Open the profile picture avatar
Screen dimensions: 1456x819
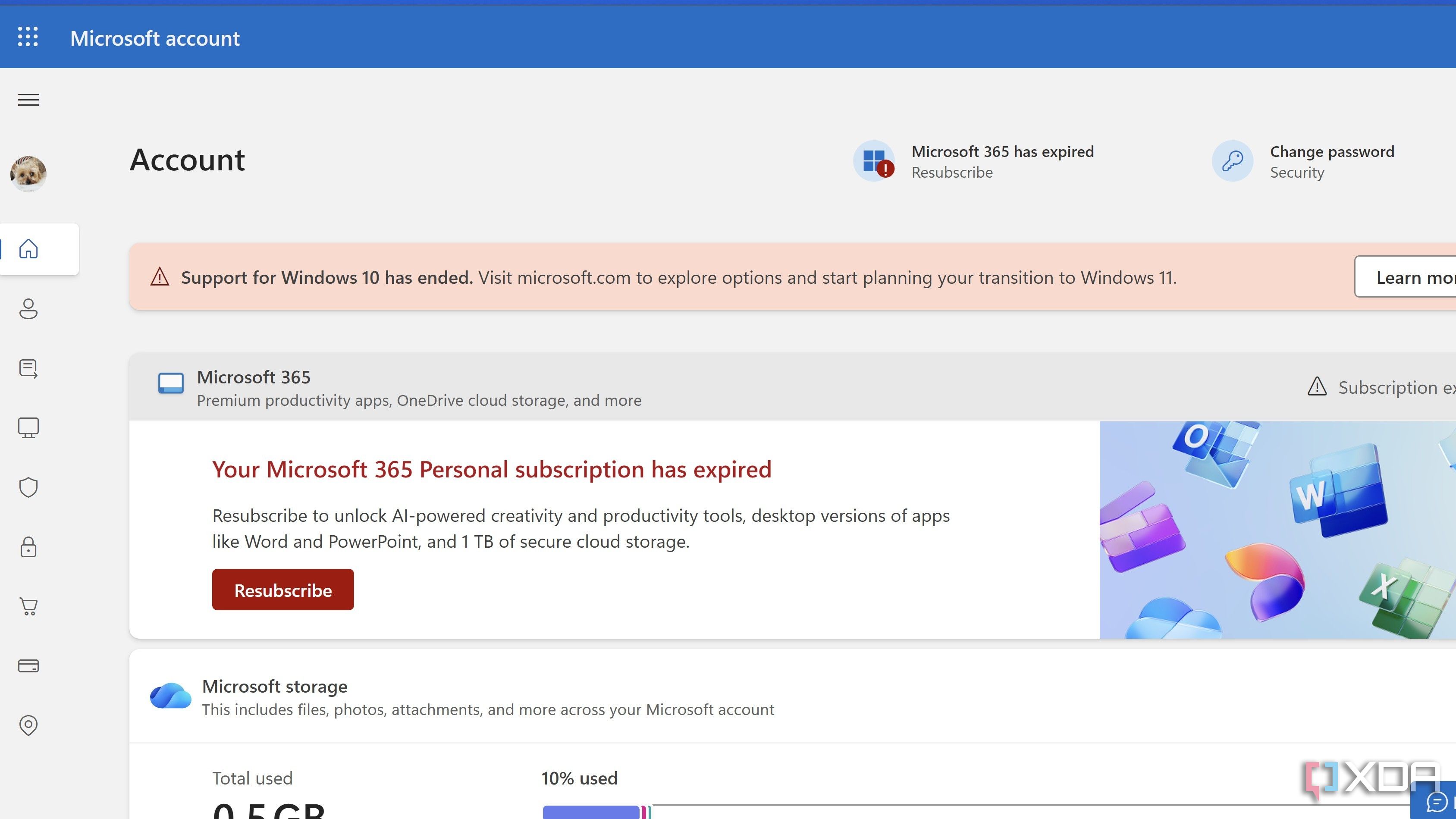(x=28, y=173)
